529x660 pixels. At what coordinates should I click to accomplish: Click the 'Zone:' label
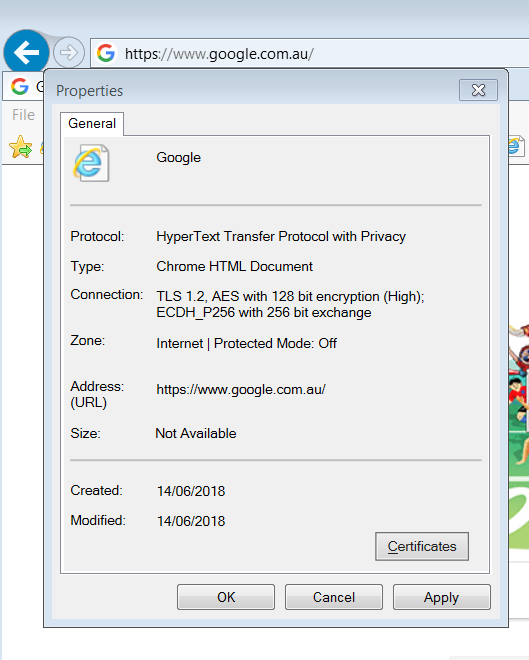(x=88, y=340)
